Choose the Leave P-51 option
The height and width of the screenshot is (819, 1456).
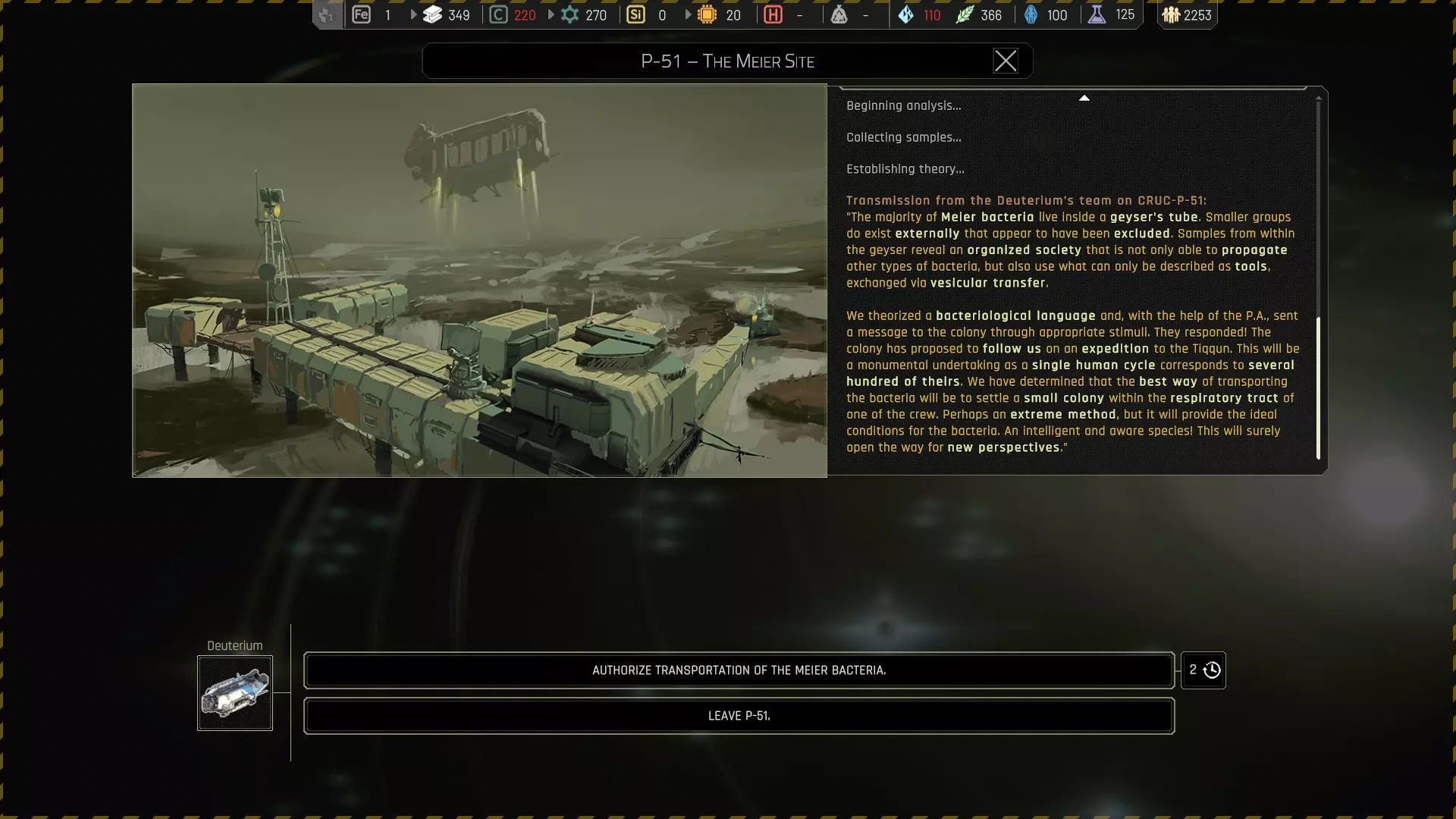point(739,716)
